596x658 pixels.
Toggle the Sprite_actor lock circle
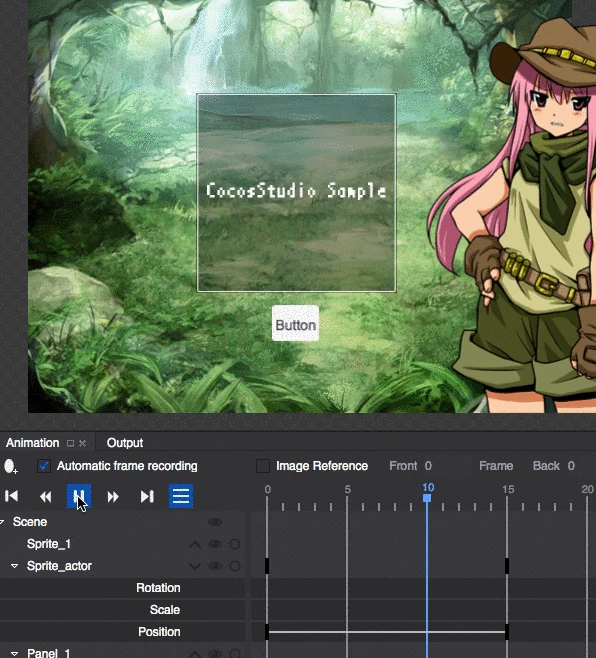coord(235,566)
